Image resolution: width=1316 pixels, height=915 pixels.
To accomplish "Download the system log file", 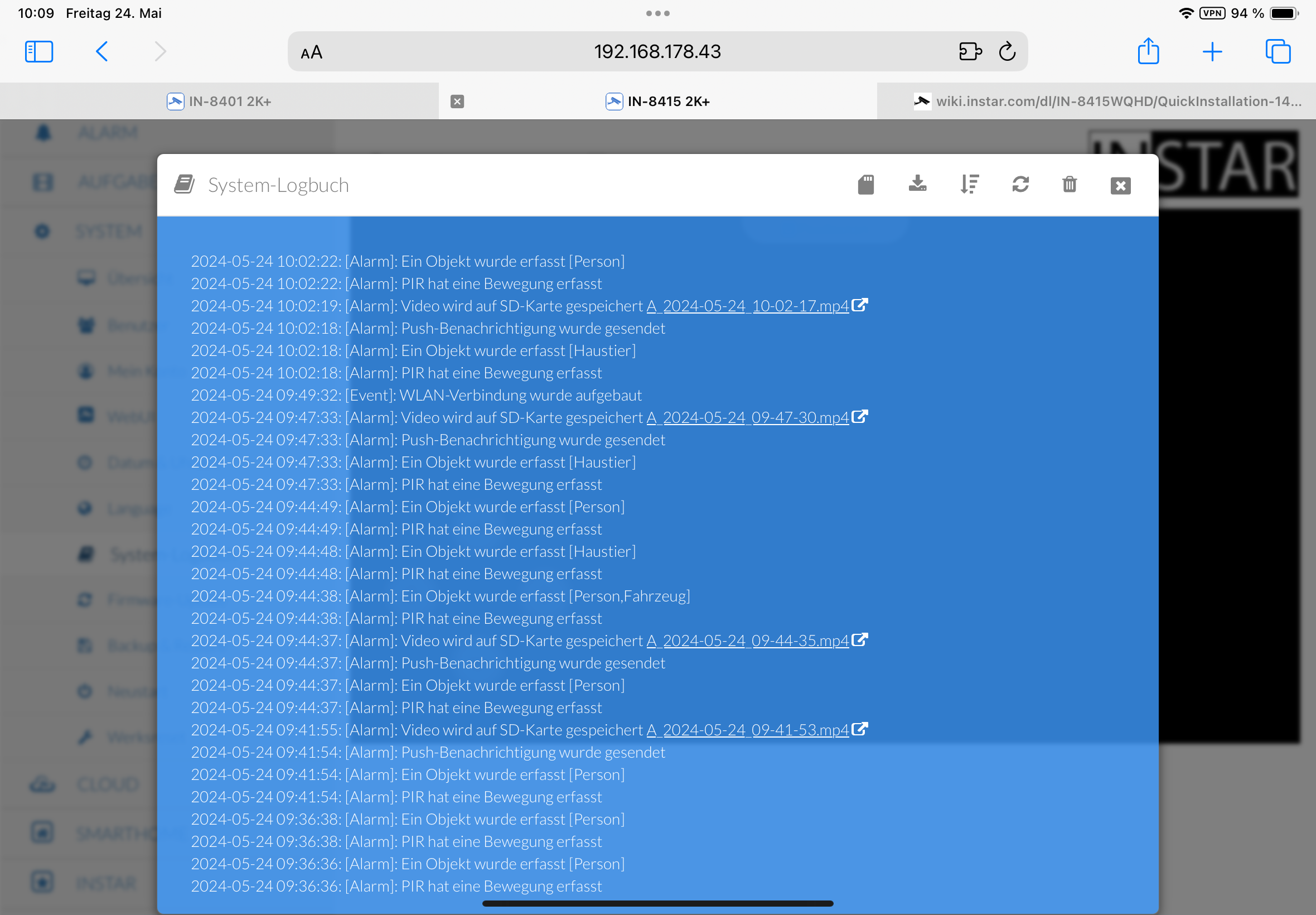I will 917,185.
